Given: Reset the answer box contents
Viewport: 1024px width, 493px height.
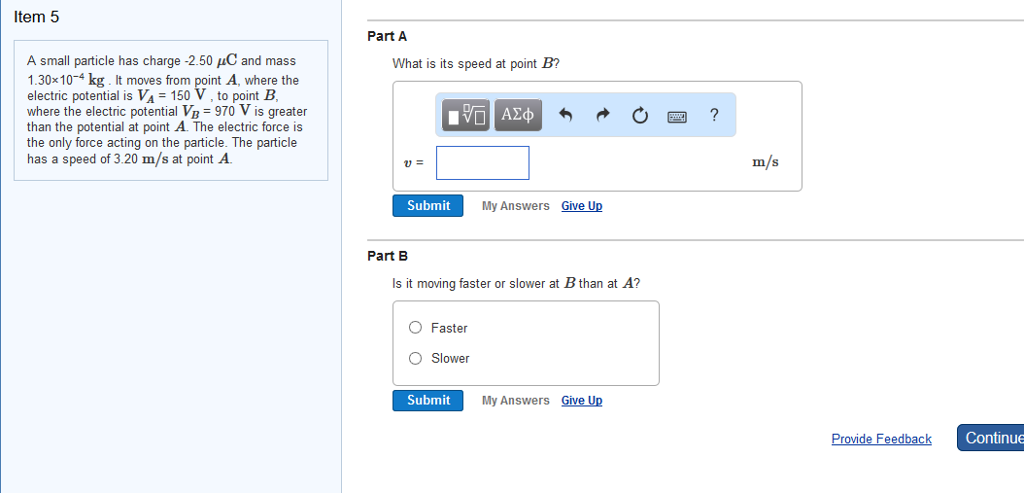Looking at the screenshot, I should coord(640,116).
